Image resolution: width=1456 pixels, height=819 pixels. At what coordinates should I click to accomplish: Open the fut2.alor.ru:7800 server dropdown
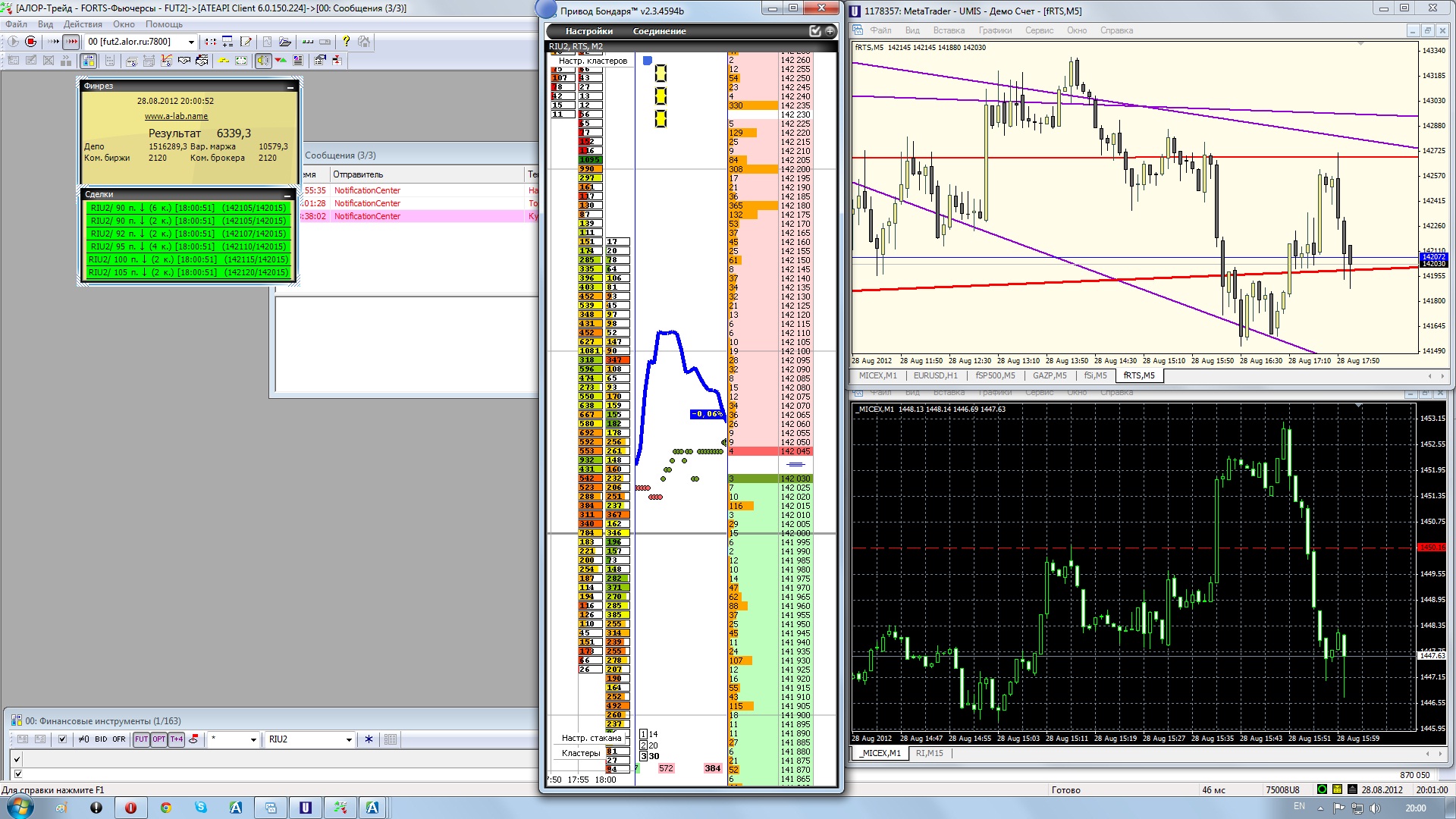click(x=191, y=42)
